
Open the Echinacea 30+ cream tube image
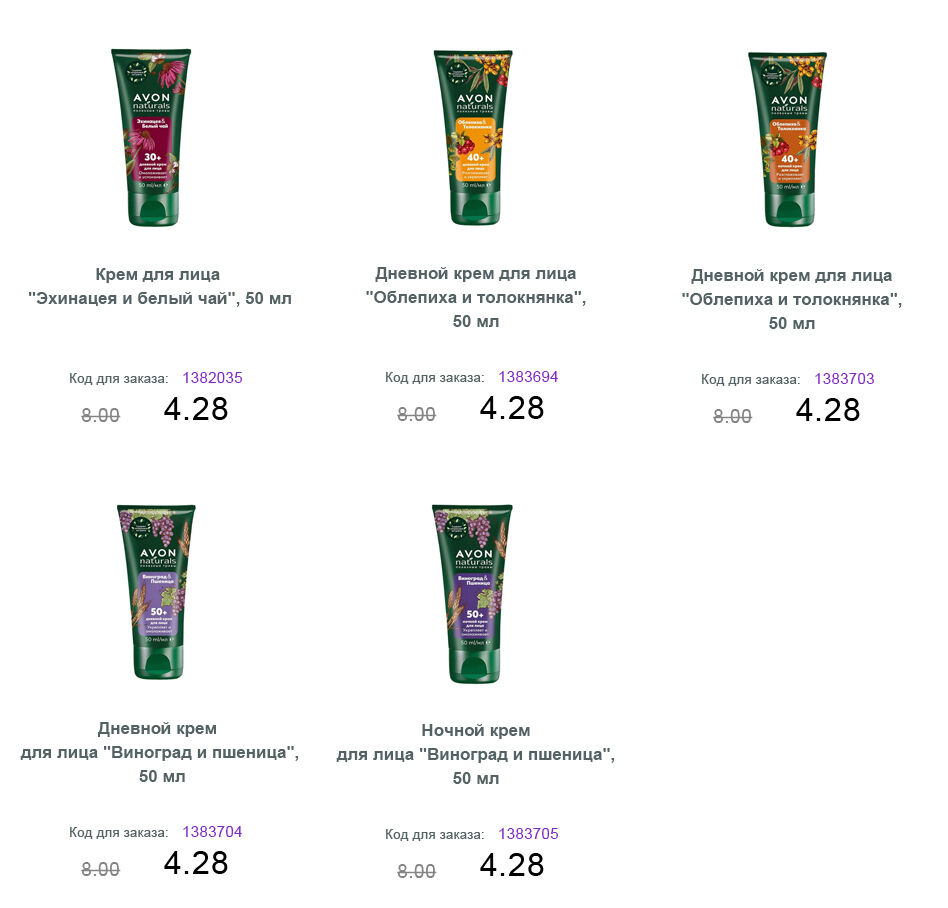152,137
